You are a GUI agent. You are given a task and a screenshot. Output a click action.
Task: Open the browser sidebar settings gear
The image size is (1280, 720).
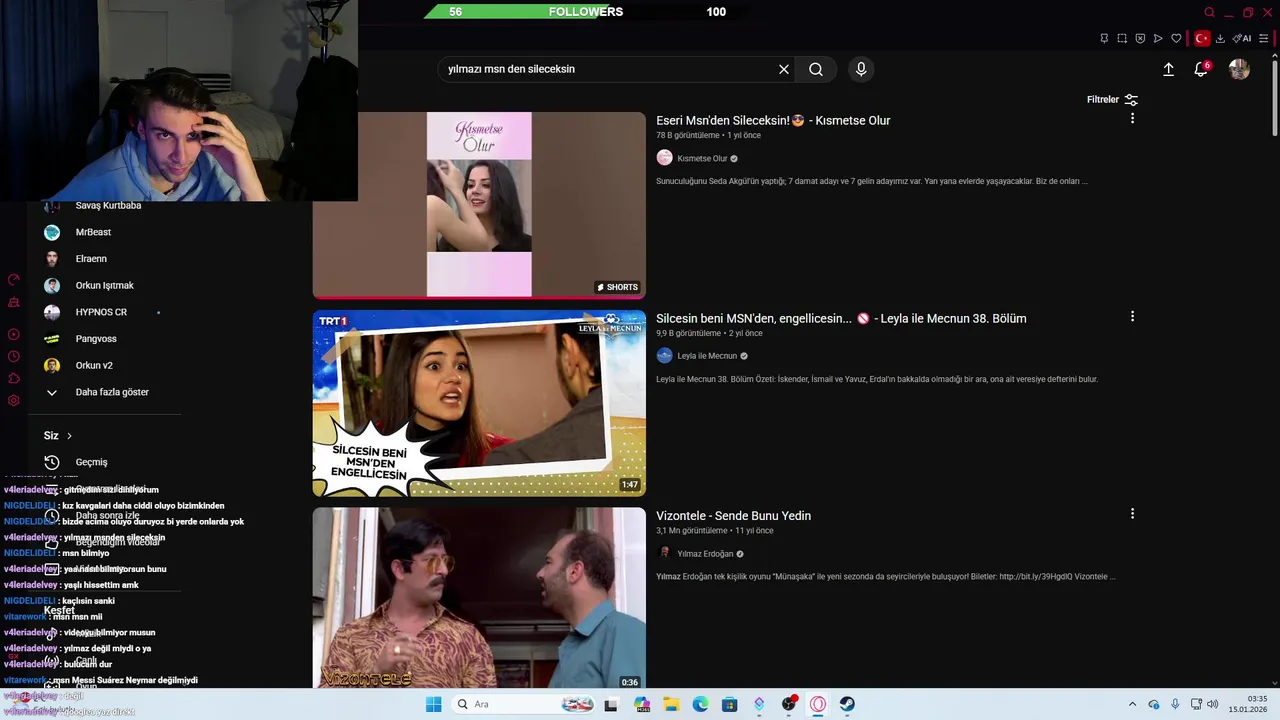pyautogui.click(x=14, y=400)
